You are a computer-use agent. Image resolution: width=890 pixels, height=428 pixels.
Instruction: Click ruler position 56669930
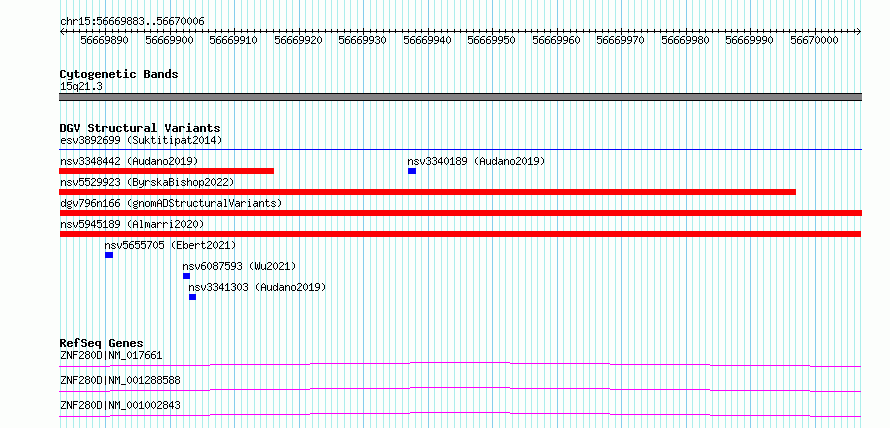point(362,40)
